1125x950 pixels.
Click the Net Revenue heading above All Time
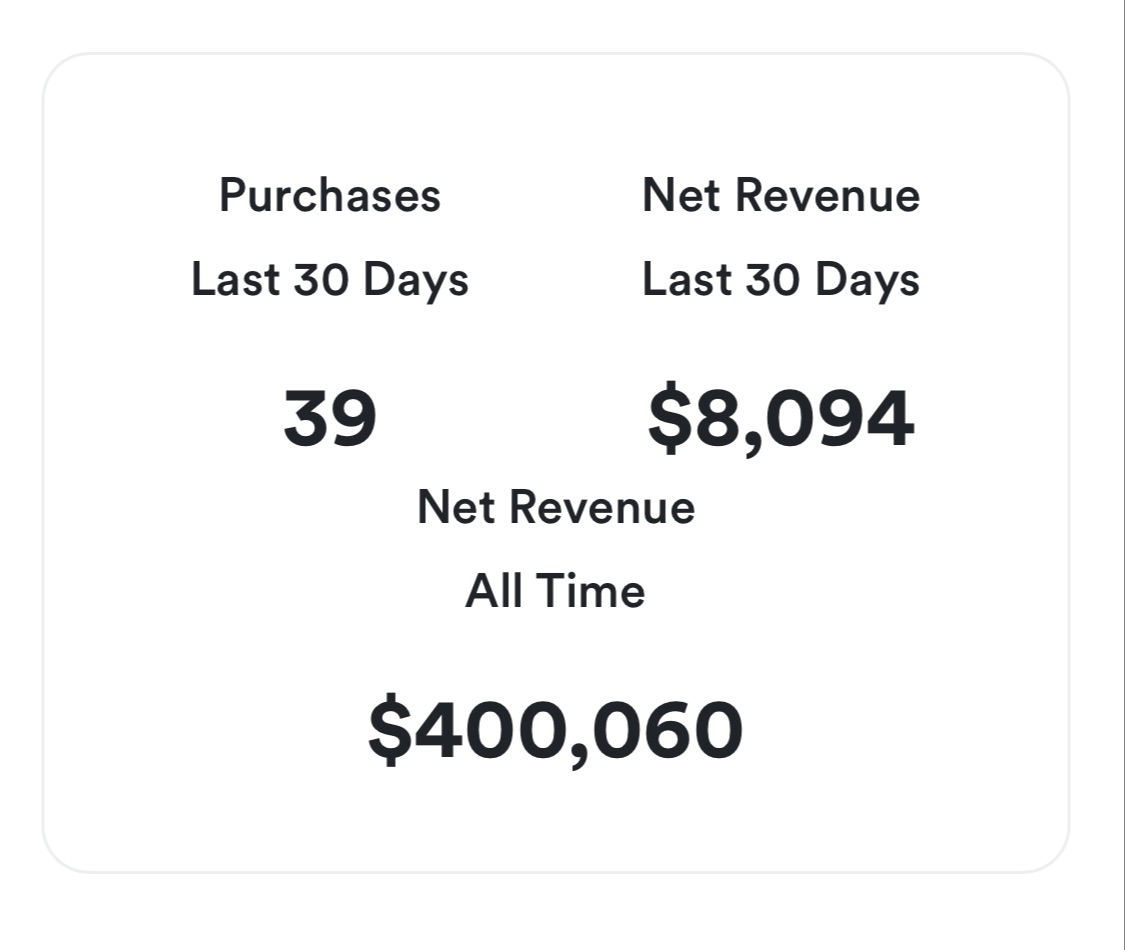(x=556, y=507)
